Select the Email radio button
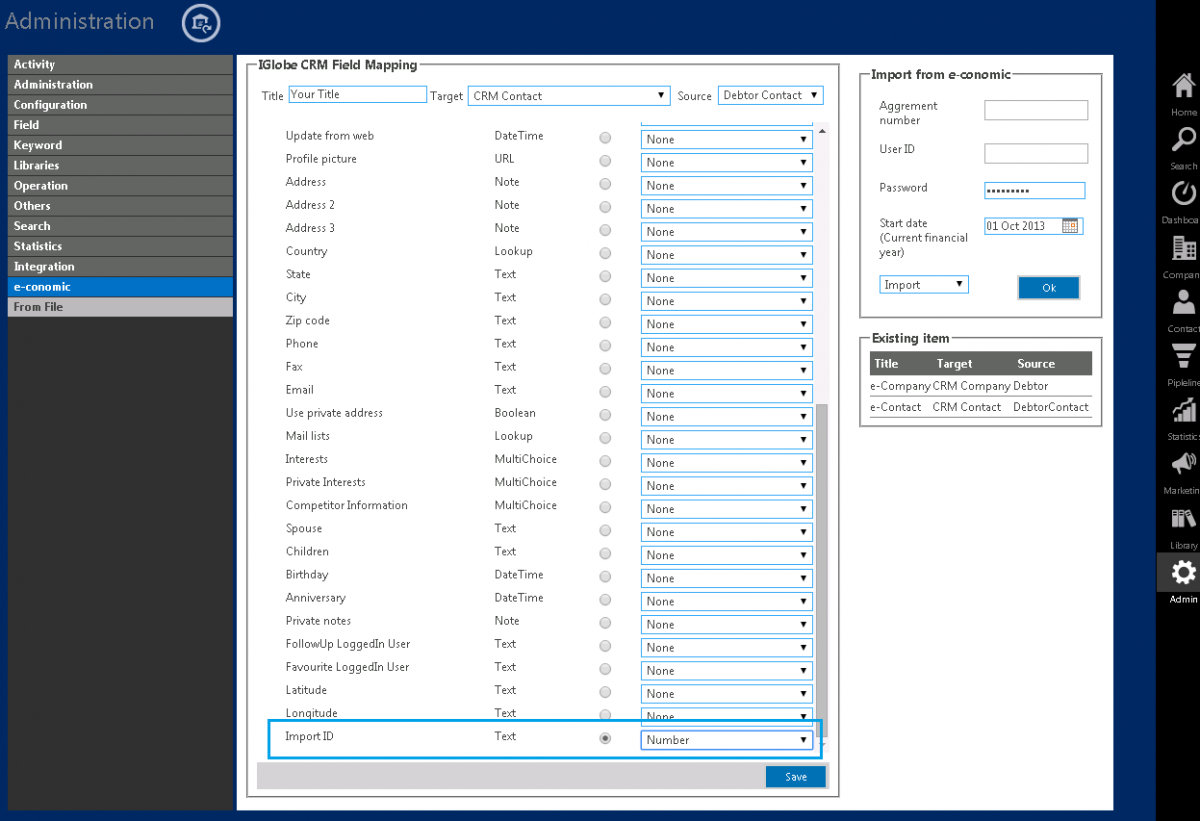The width and height of the screenshot is (1200, 821). coord(605,391)
